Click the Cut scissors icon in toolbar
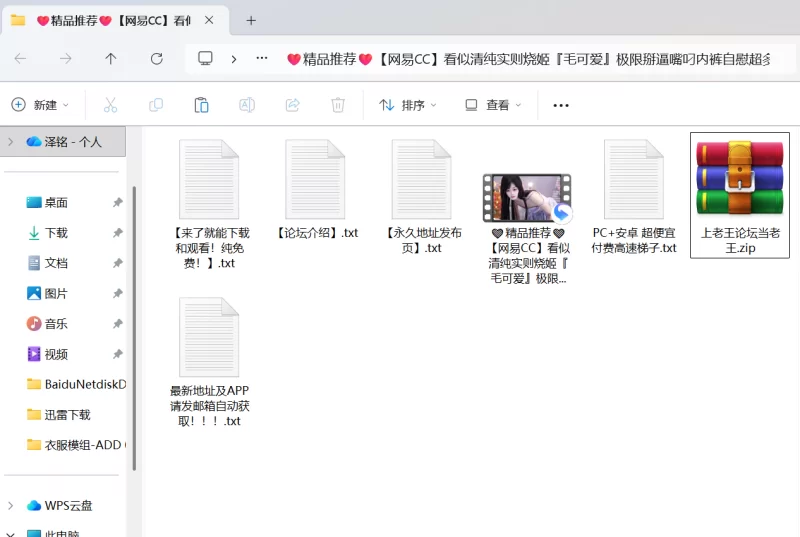This screenshot has width=800, height=537. 110,105
